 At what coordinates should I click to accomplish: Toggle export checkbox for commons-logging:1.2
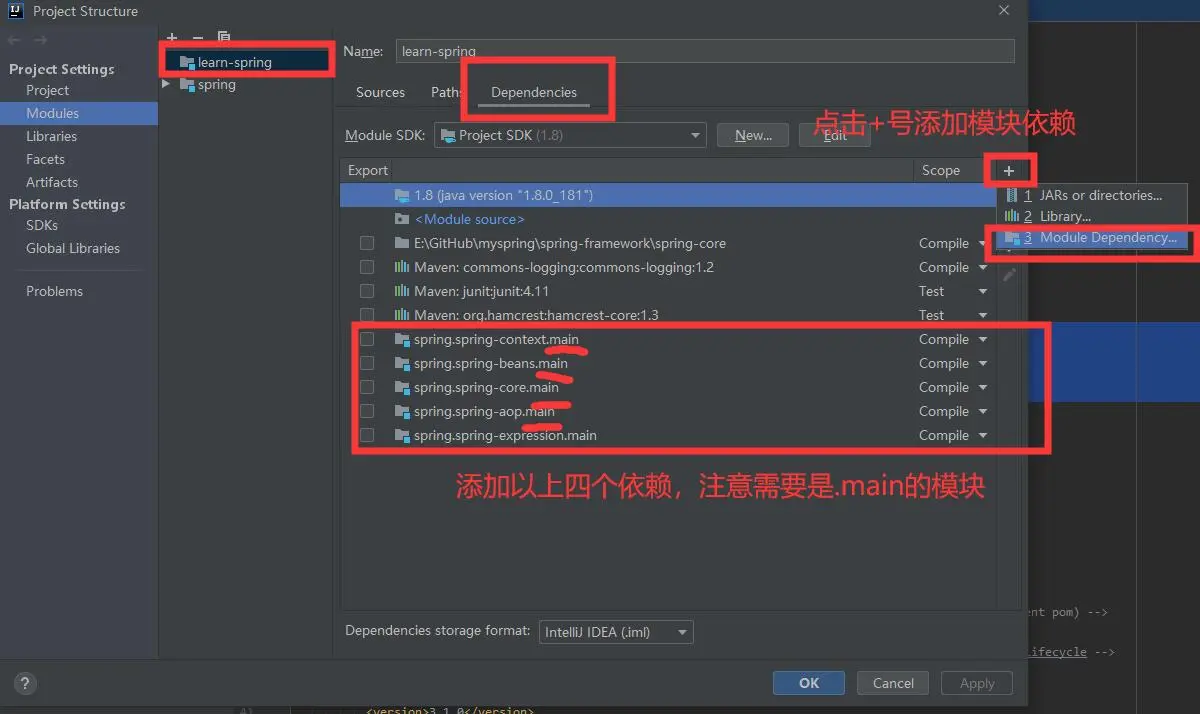367,267
